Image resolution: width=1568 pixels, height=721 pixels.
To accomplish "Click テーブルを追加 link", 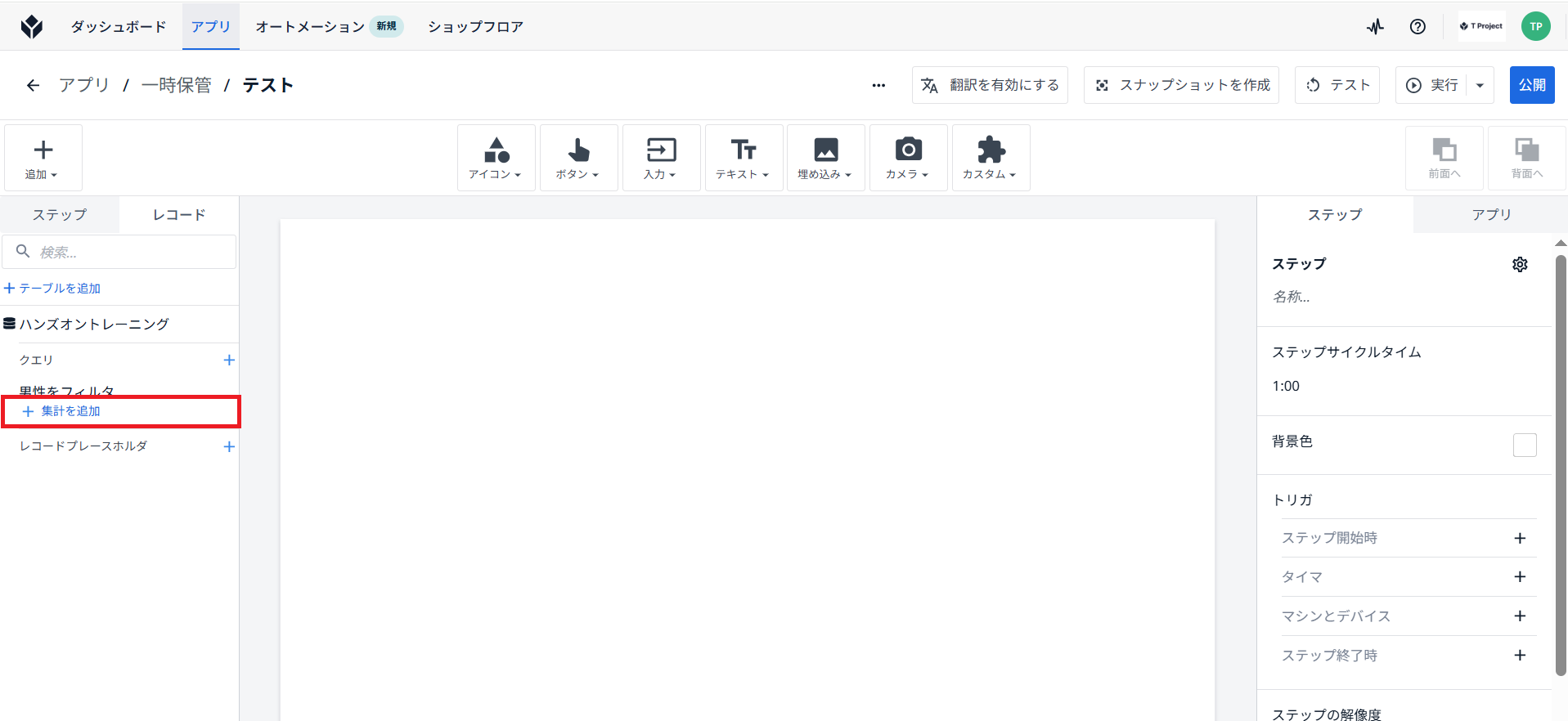I will coord(52,288).
